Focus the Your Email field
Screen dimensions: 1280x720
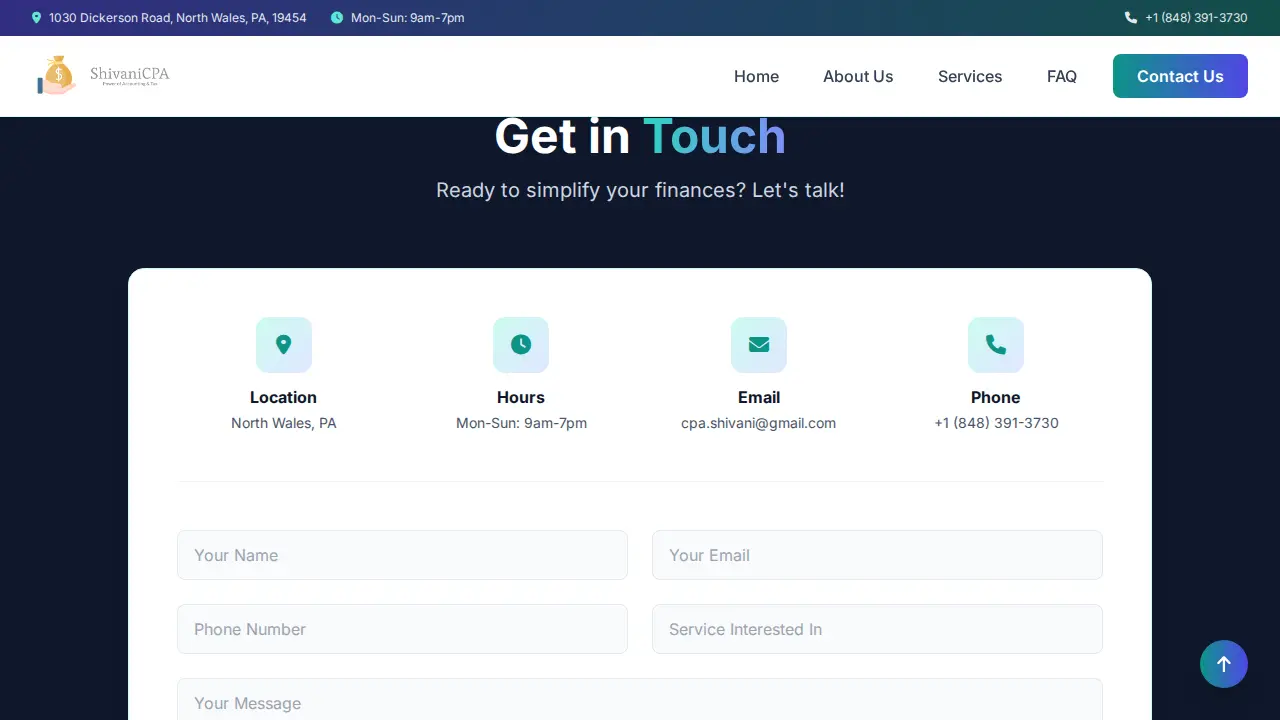pyautogui.click(x=877, y=555)
